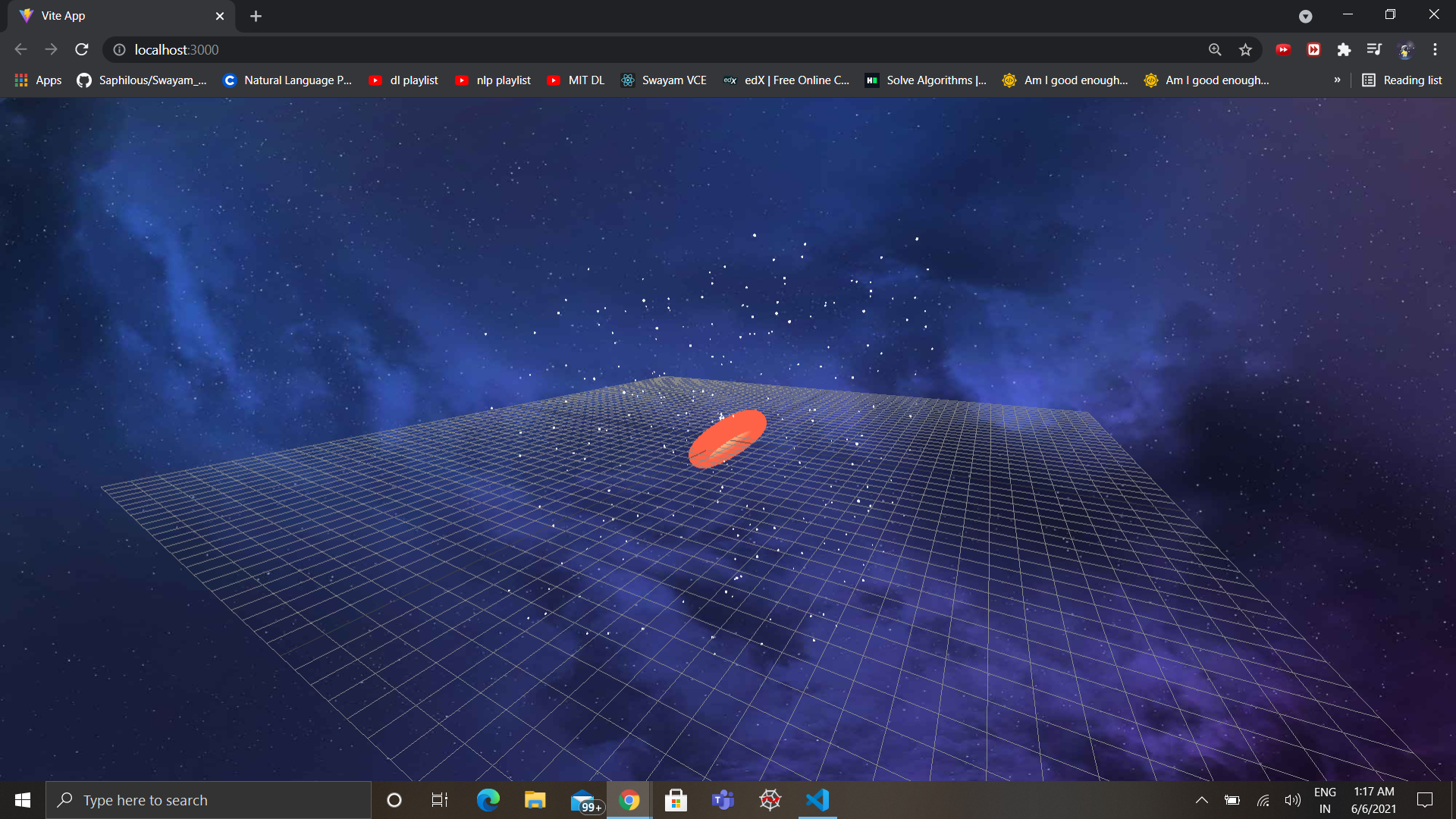Open Chrome's media playlist control
Image resolution: width=1456 pixels, height=819 pixels.
pyautogui.click(x=1374, y=49)
